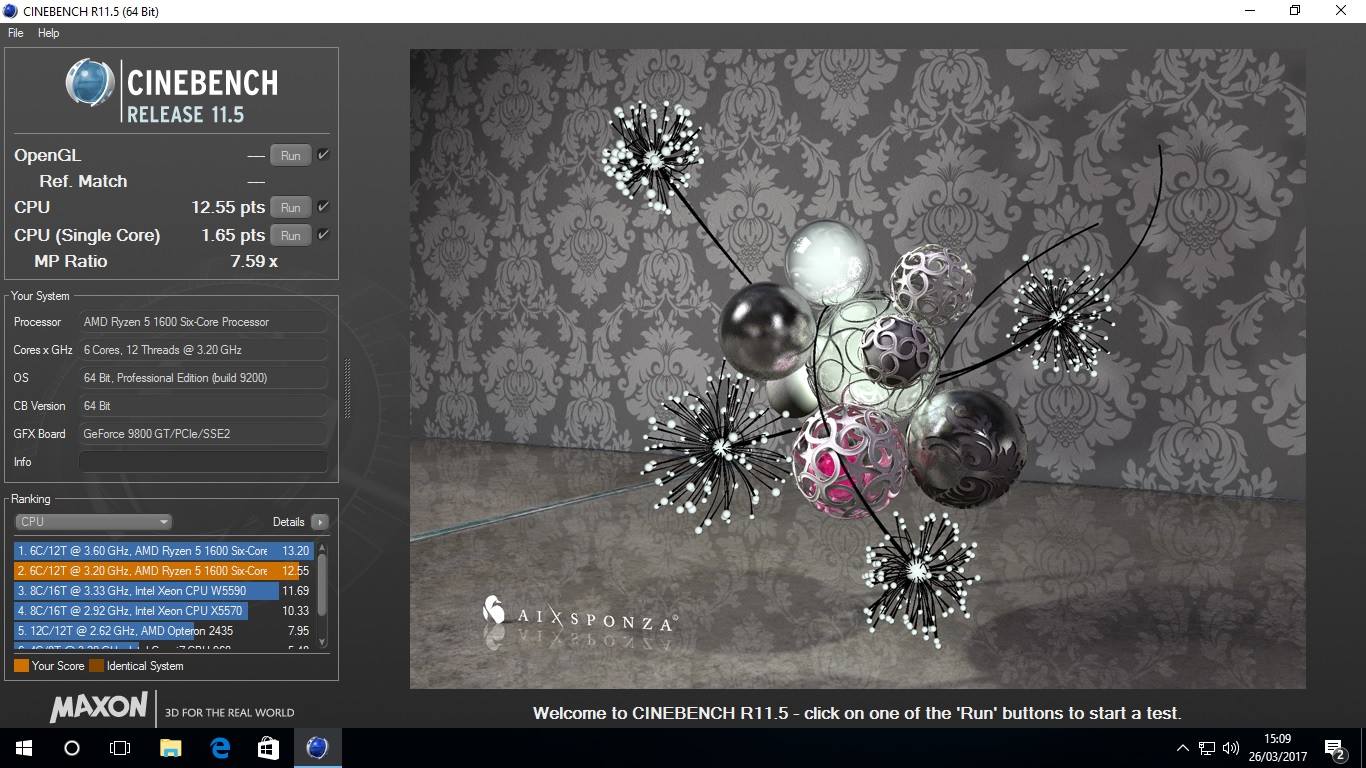The width and height of the screenshot is (1366, 768).
Task: Select ranking entry Xeon CPU X5570
Action: click(x=164, y=611)
